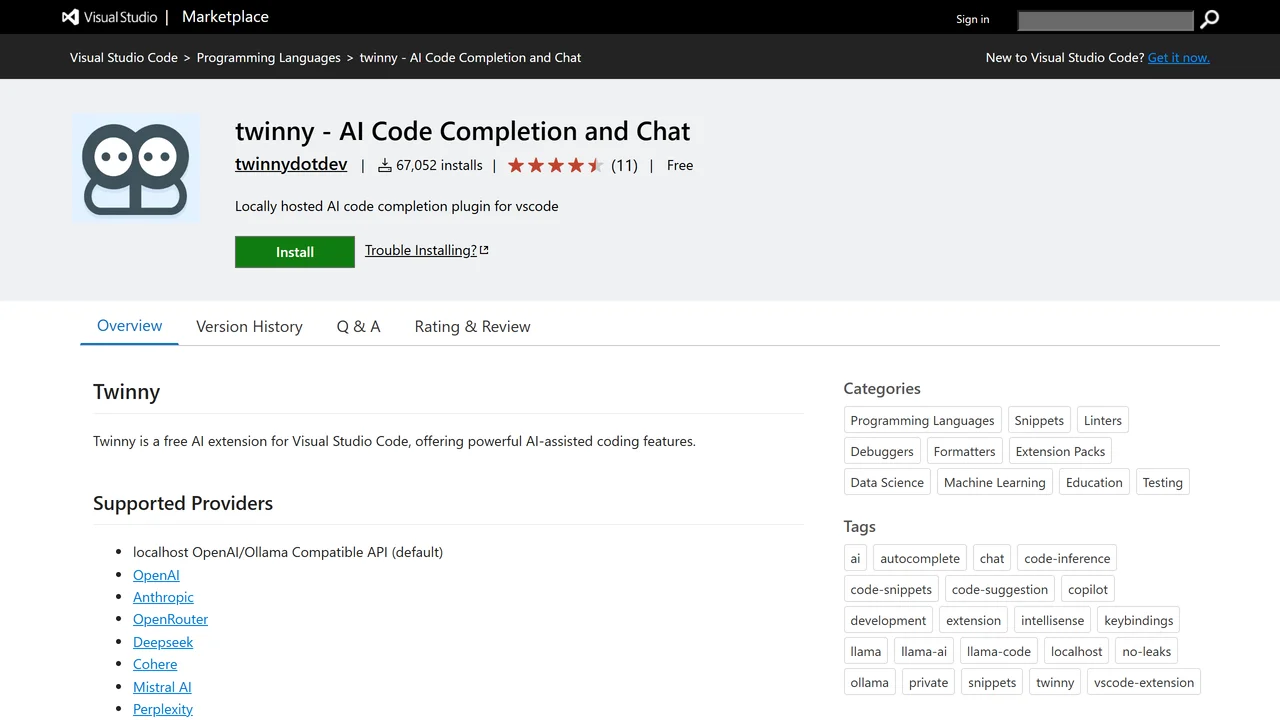Click the chat tag
The width and height of the screenshot is (1280, 720).
pos(992,558)
